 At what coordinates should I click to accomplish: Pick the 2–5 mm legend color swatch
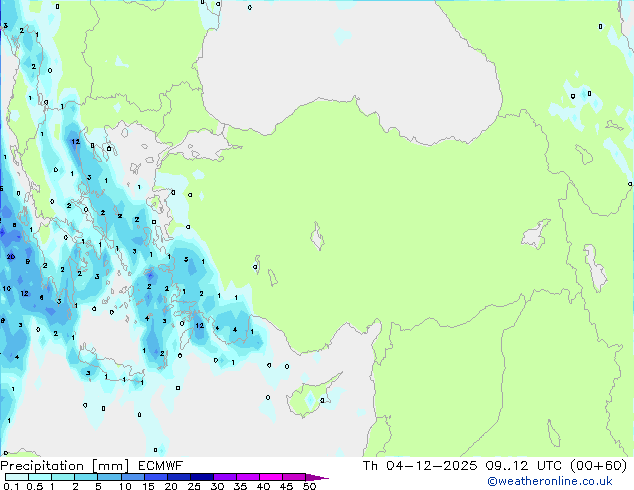pyautogui.click(x=86, y=477)
